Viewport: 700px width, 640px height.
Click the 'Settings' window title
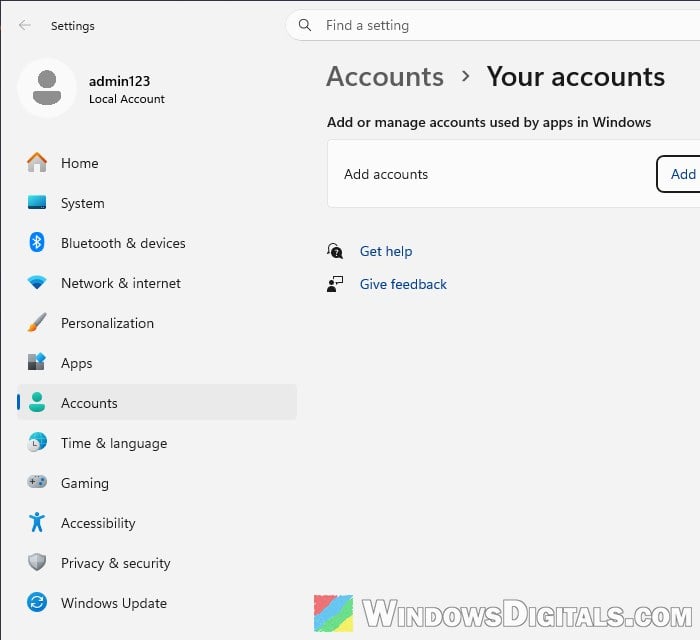73,26
